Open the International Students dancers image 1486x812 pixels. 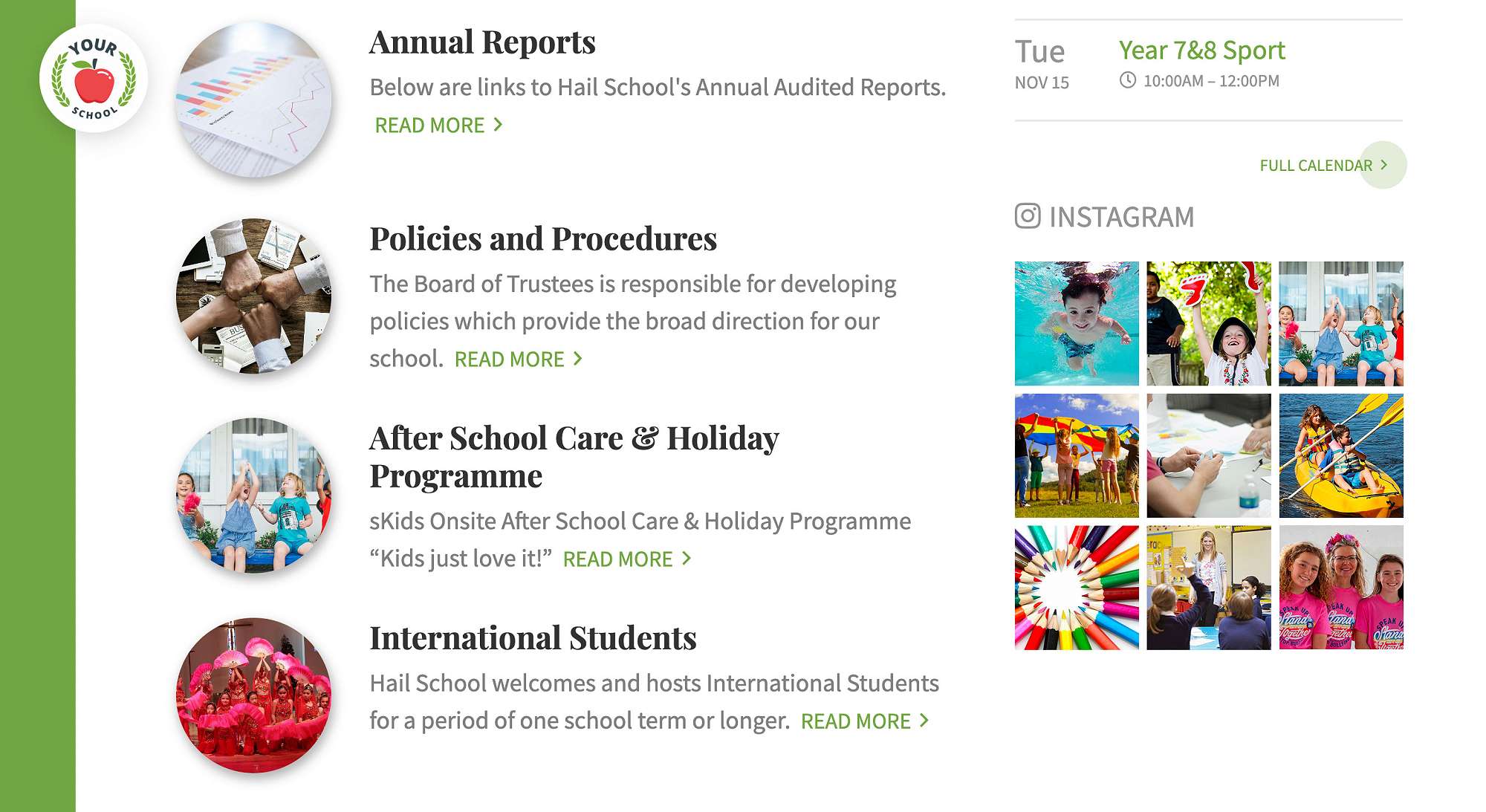click(x=253, y=695)
